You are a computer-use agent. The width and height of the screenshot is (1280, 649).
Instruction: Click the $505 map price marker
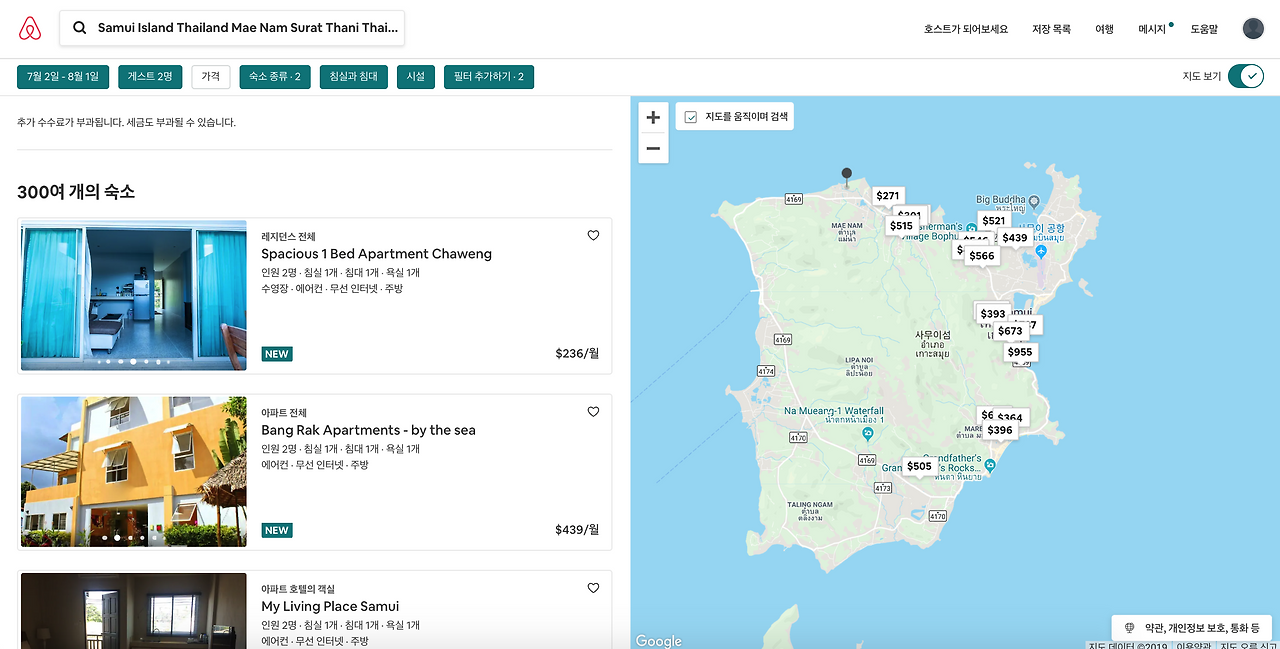tap(919, 466)
